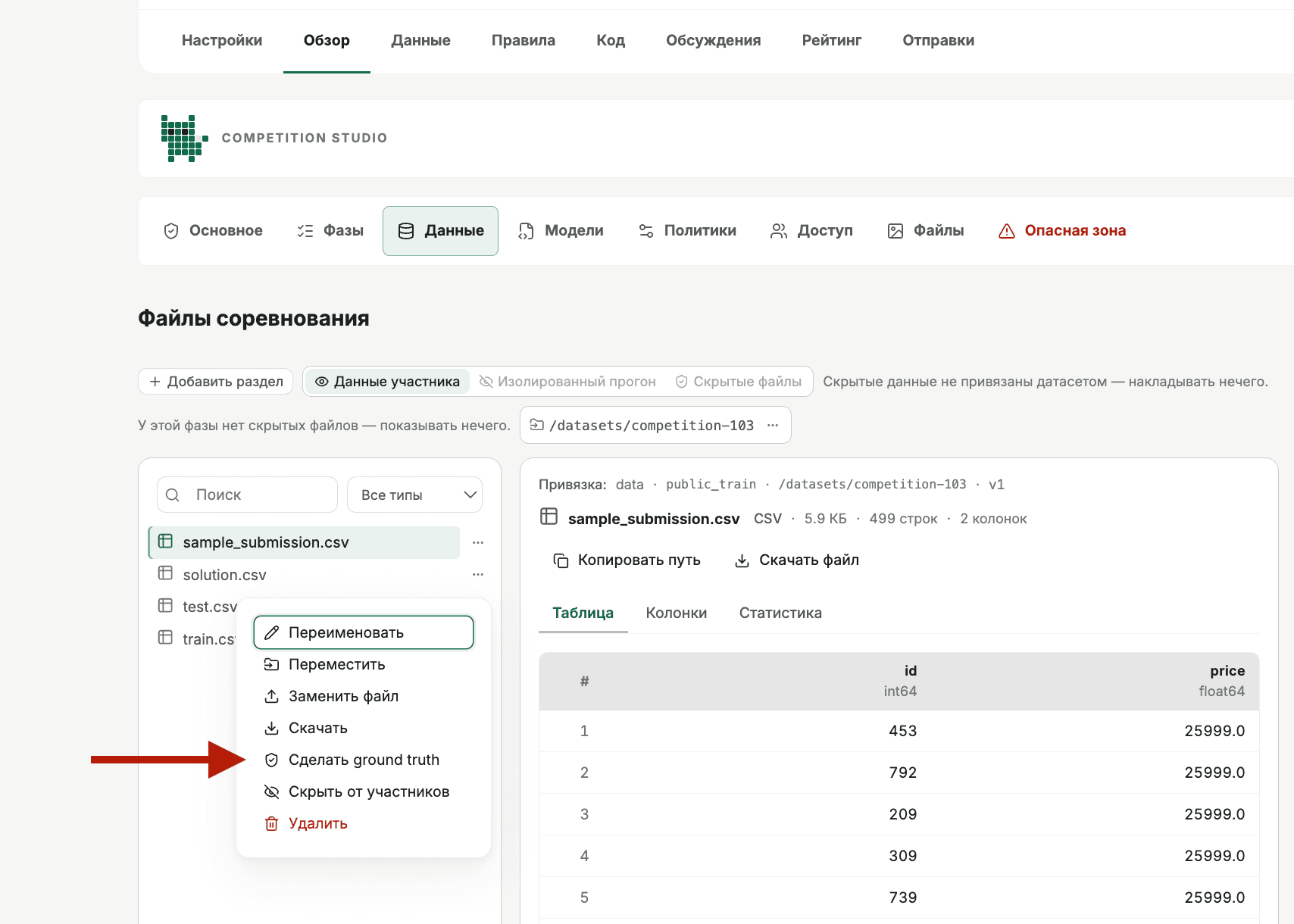Toggle Данные участника view

point(387,382)
